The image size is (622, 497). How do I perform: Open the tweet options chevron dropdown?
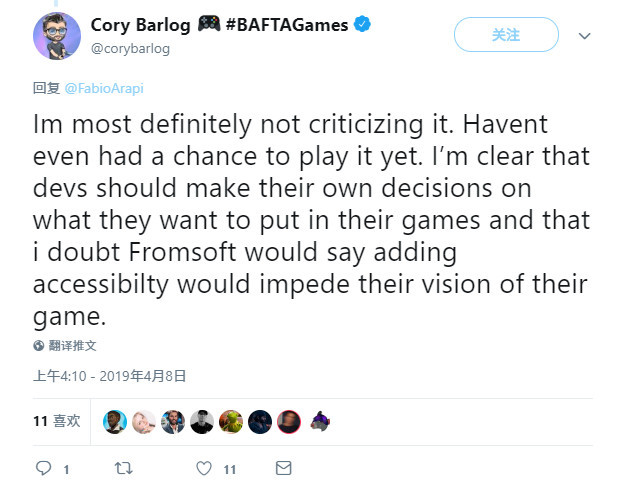[x=585, y=35]
